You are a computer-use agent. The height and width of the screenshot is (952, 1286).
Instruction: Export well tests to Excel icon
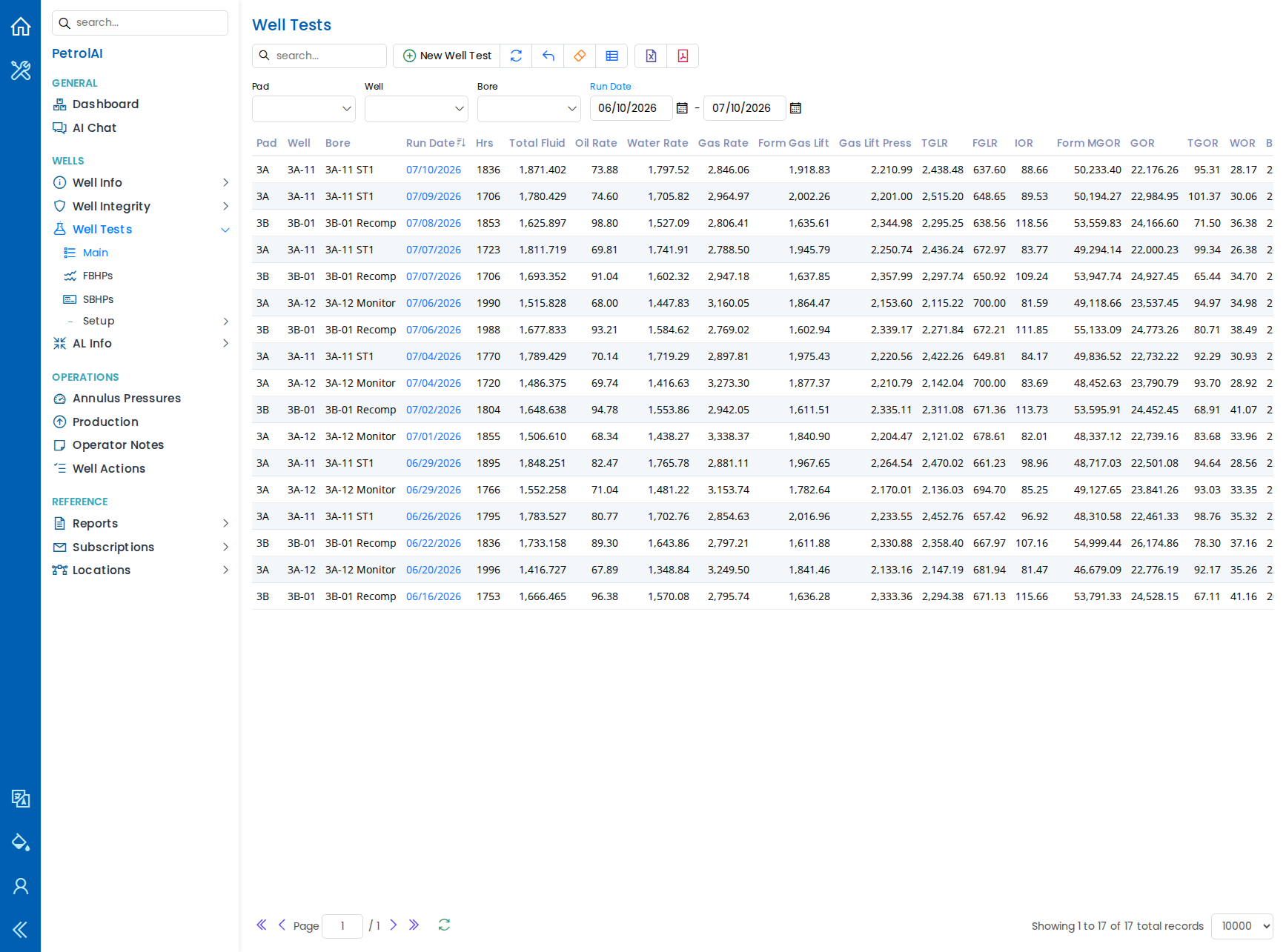(651, 56)
